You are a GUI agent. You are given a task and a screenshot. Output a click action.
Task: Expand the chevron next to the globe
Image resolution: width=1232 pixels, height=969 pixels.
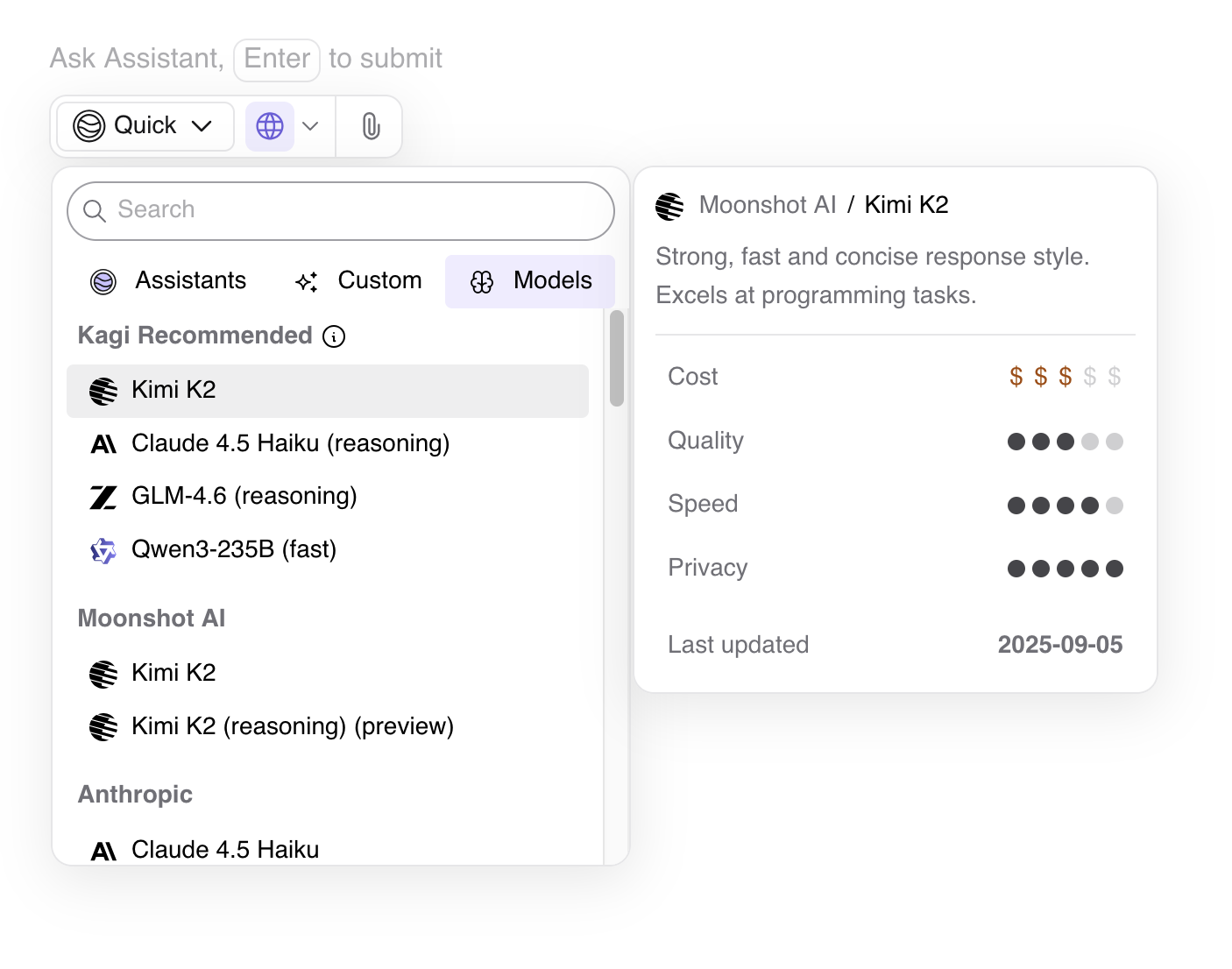(x=310, y=126)
